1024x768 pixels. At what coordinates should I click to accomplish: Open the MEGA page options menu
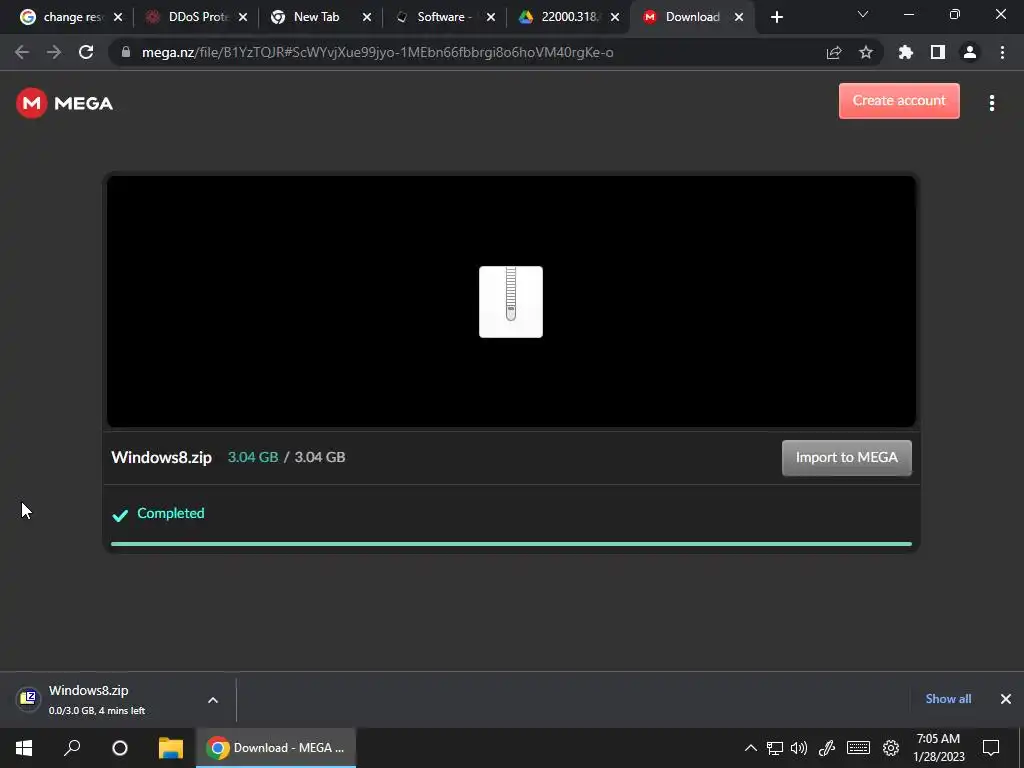pyautogui.click(x=991, y=103)
